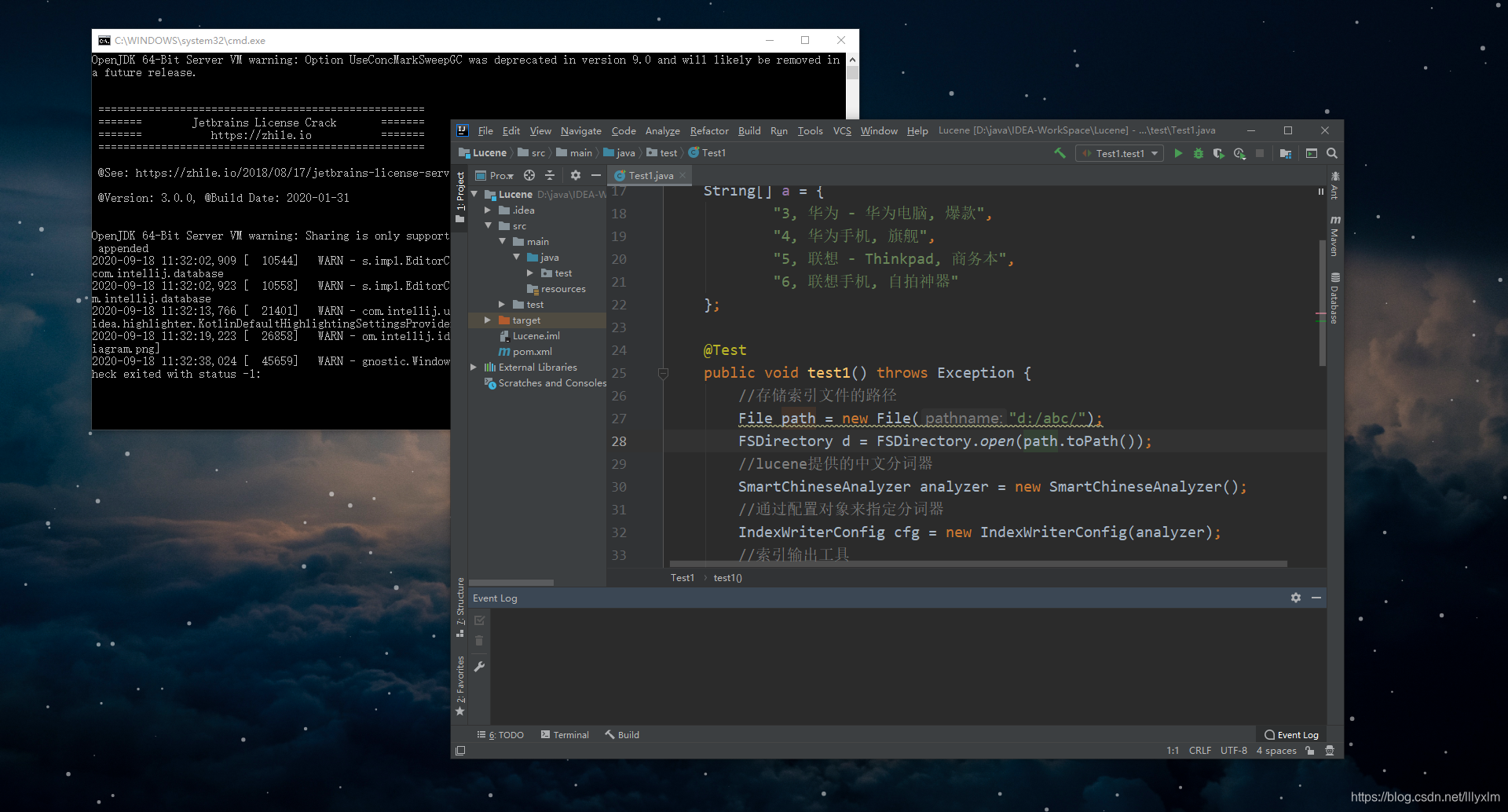This screenshot has width=1508, height=812.
Task: Open the Tools menu
Action: (810, 130)
